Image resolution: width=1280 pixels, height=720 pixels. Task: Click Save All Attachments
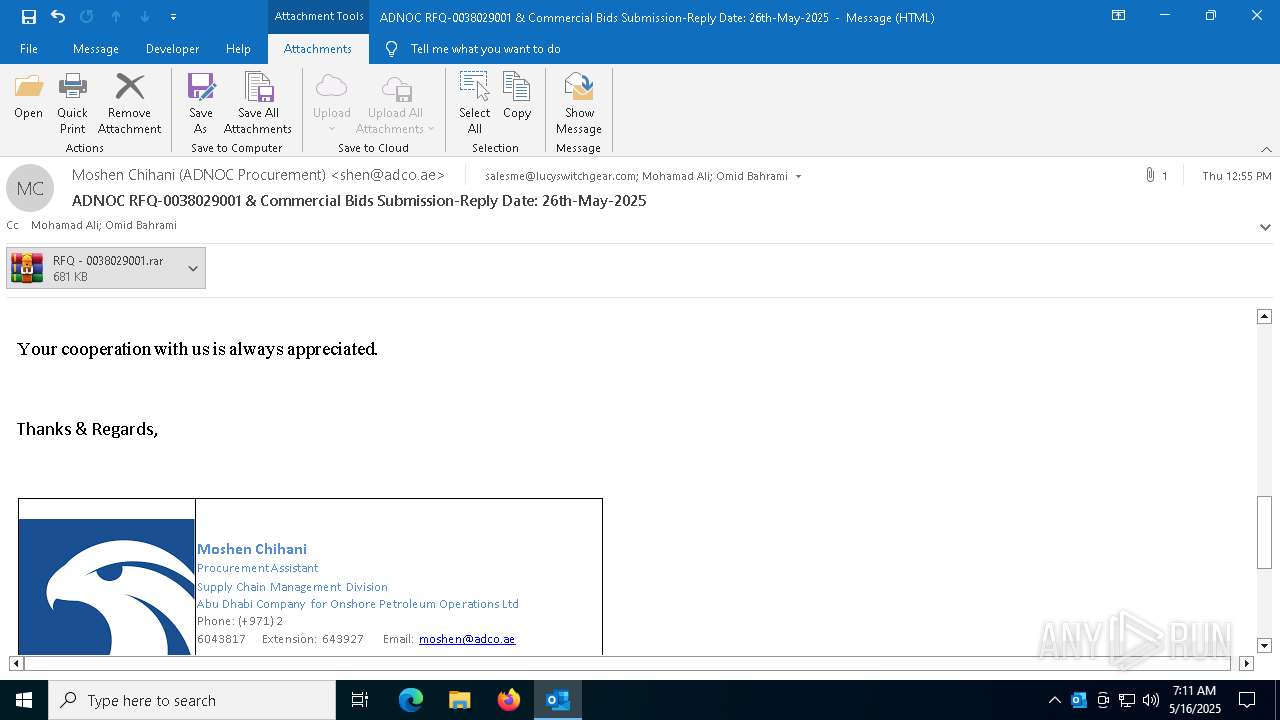(258, 104)
